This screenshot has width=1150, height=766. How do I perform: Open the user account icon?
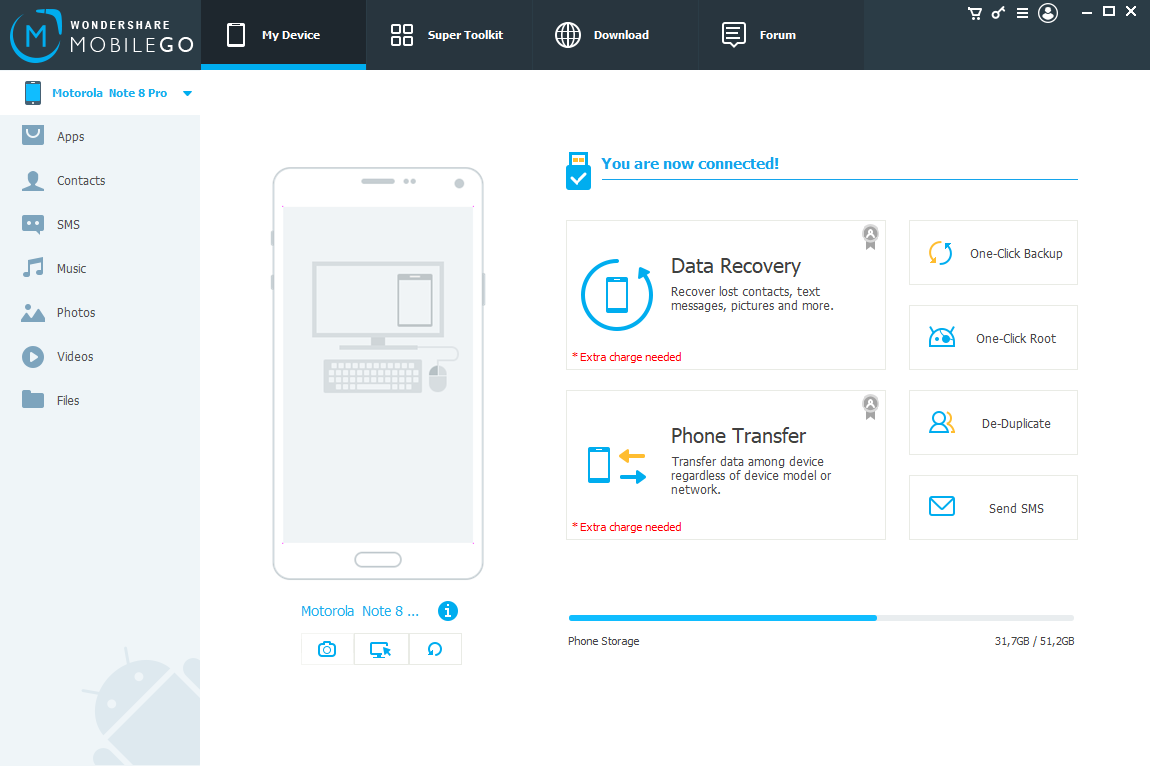[1048, 13]
